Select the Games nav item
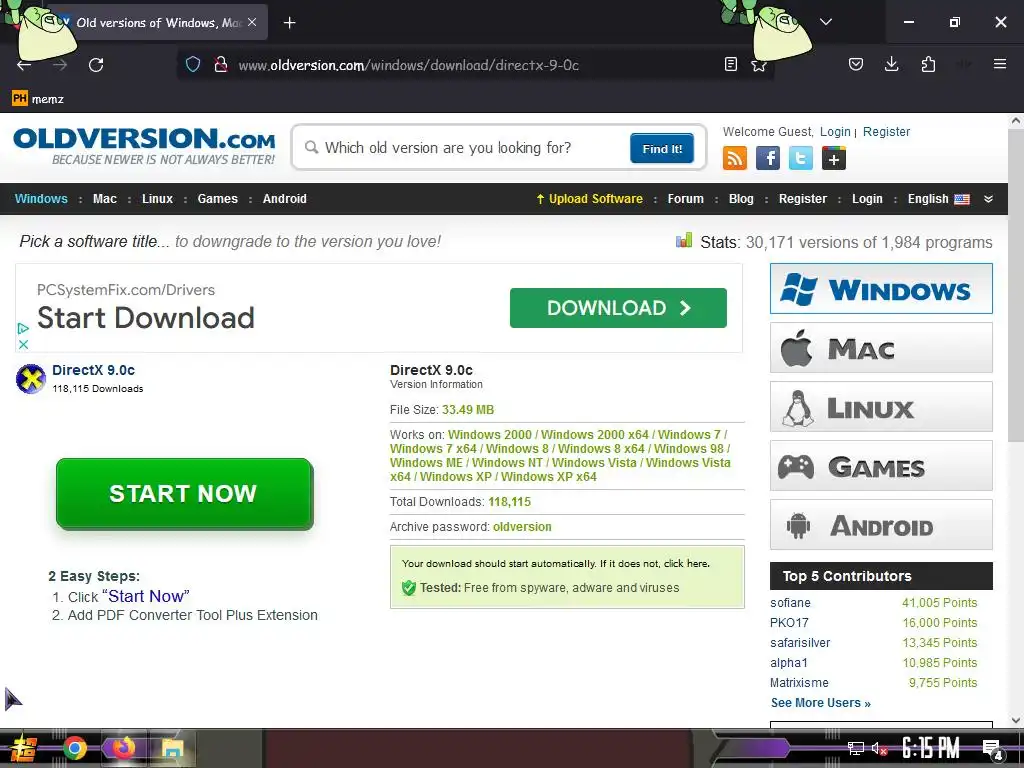Image resolution: width=1024 pixels, height=768 pixels. pyautogui.click(x=217, y=199)
